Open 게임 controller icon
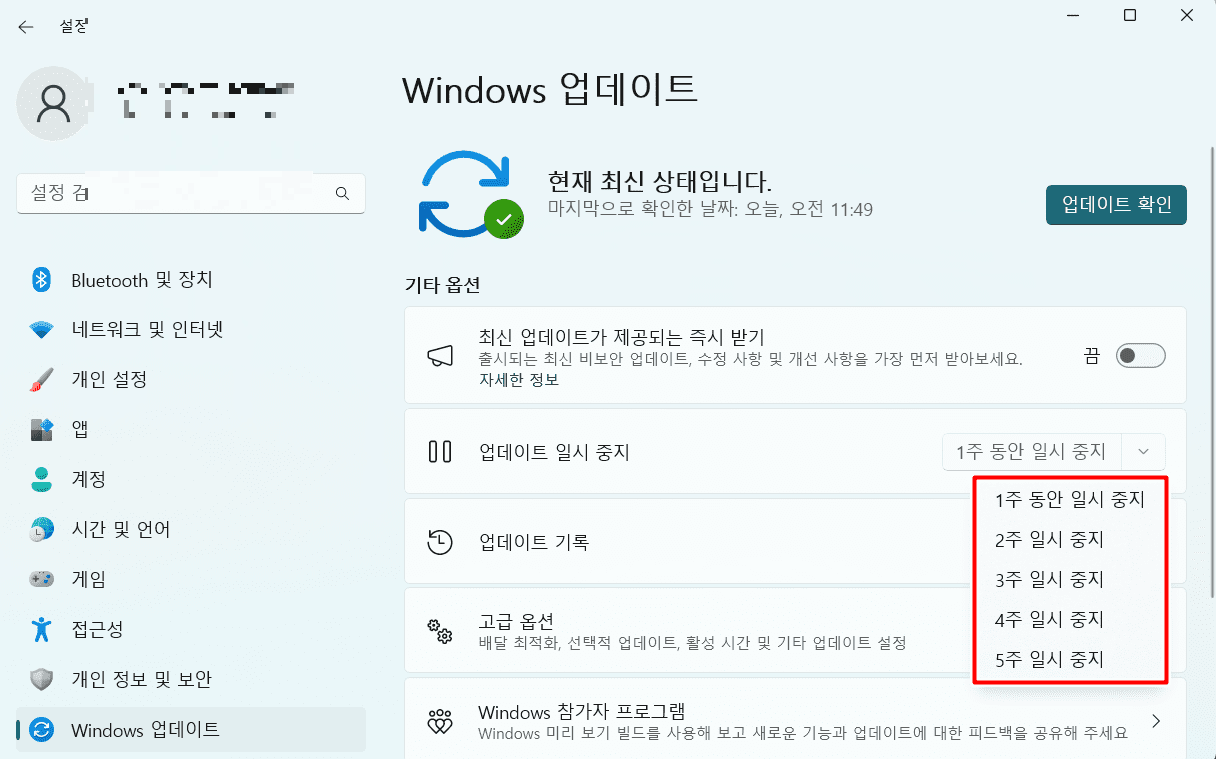 point(41,579)
